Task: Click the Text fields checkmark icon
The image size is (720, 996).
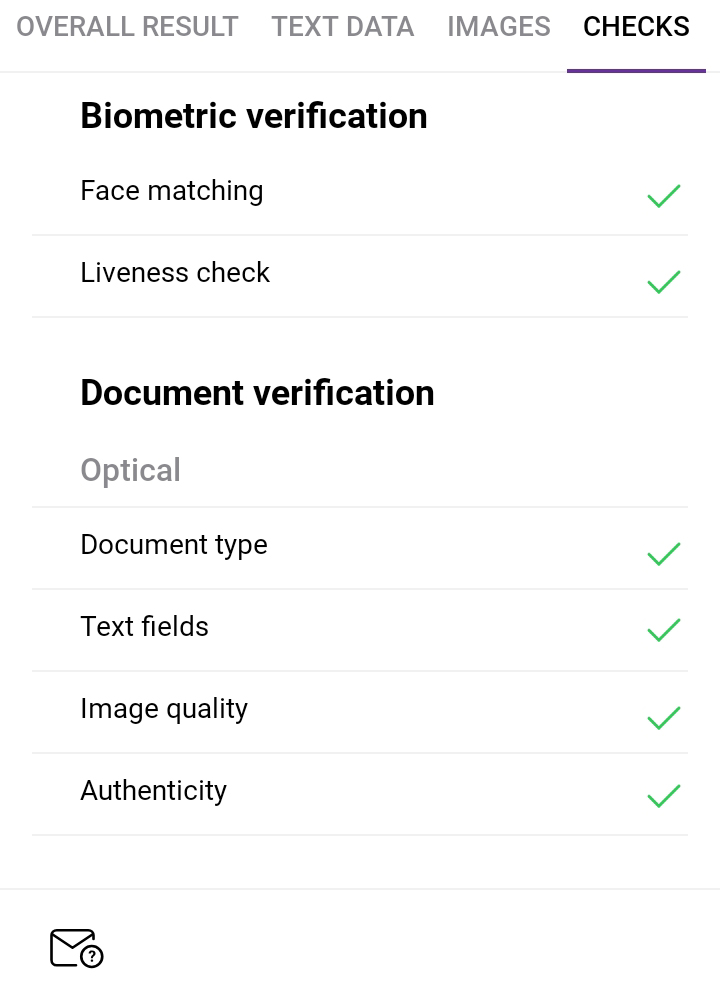Action: pyautogui.click(x=664, y=630)
